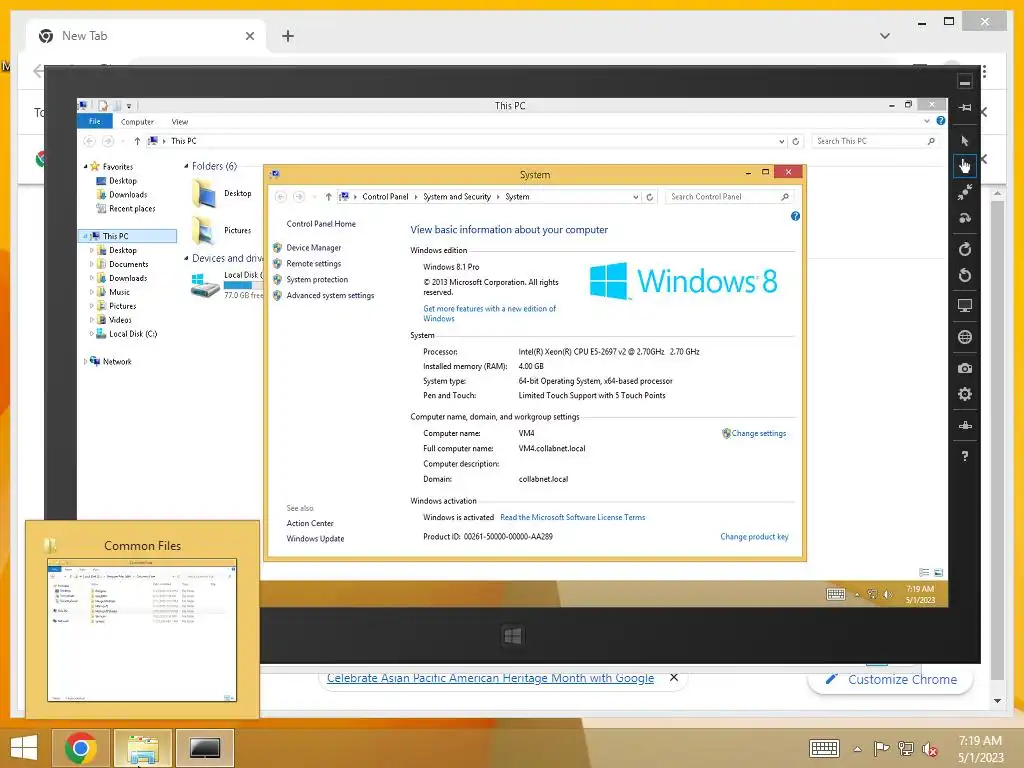Click Control Panel Home link

[x=321, y=223]
